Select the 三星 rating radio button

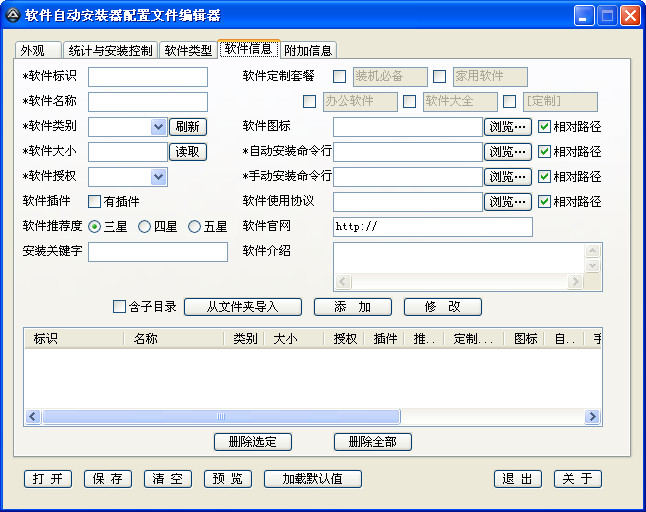pyautogui.click(x=94, y=227)
